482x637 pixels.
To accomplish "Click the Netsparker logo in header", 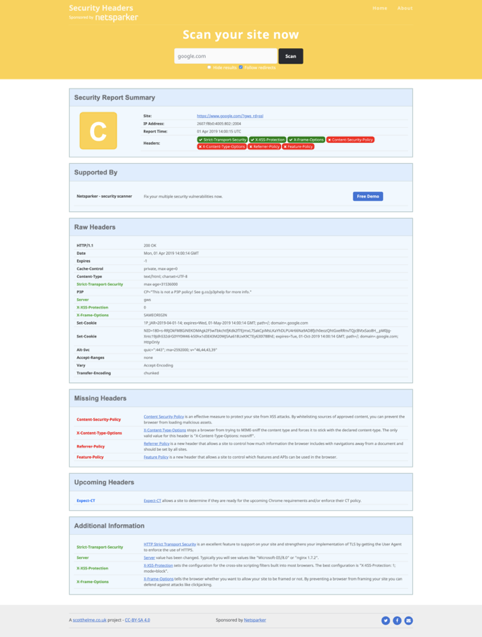I will [x=116, y=17].
